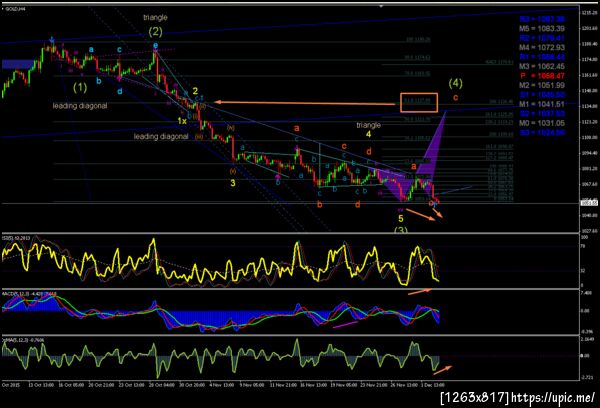Click the M0 = 1031.05 level

coord(542,123)
